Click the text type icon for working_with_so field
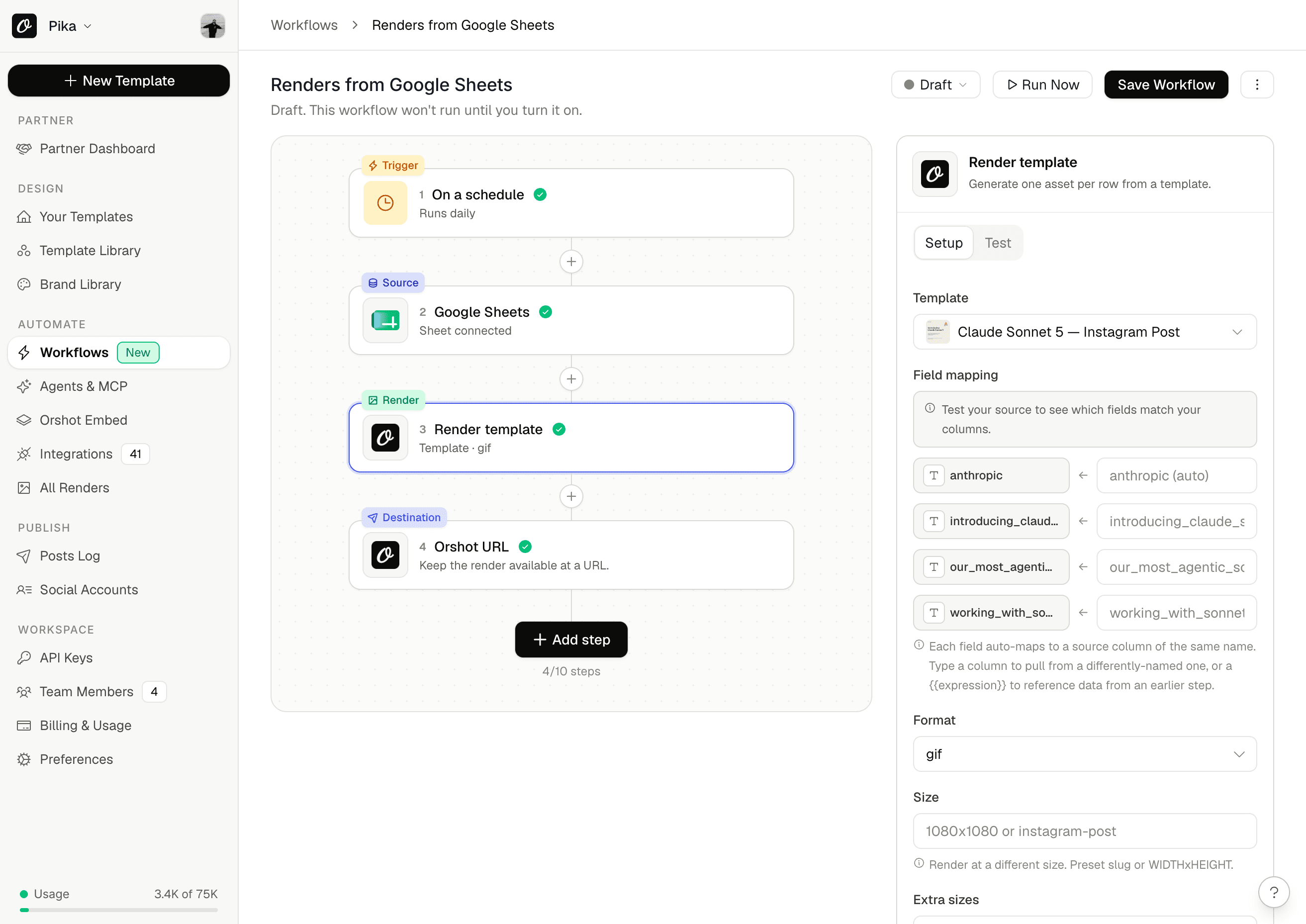This screenshot has width=1306, height=924. click(x=934, y=613)
